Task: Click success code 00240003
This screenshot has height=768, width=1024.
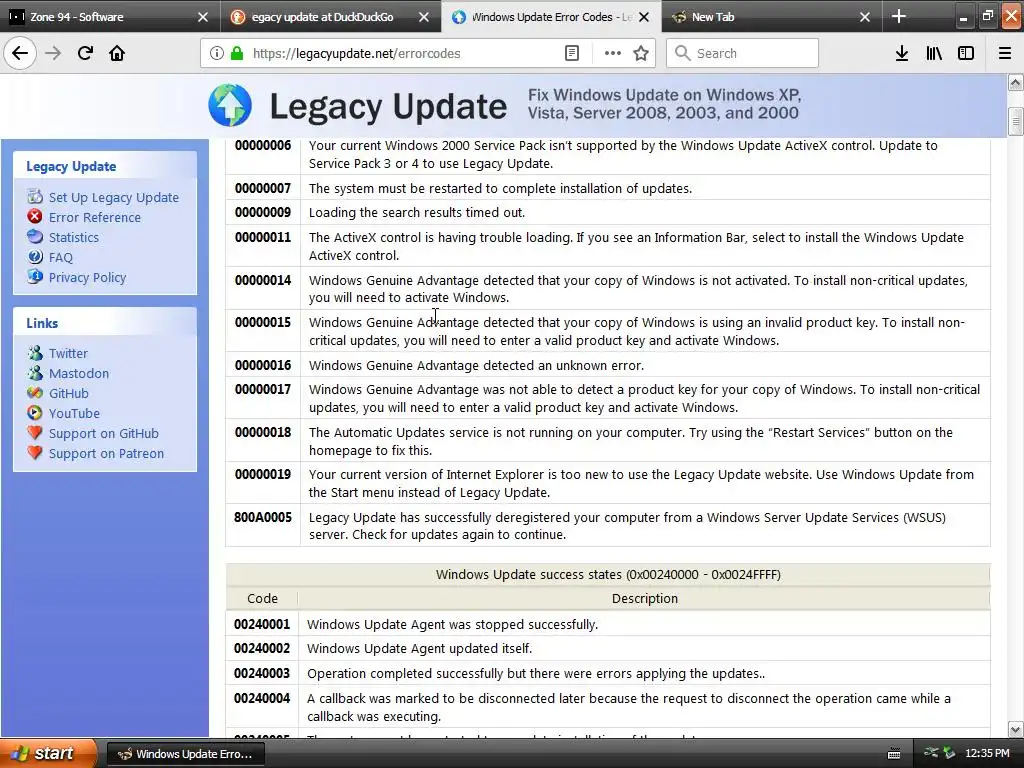Action: (262, 673)
